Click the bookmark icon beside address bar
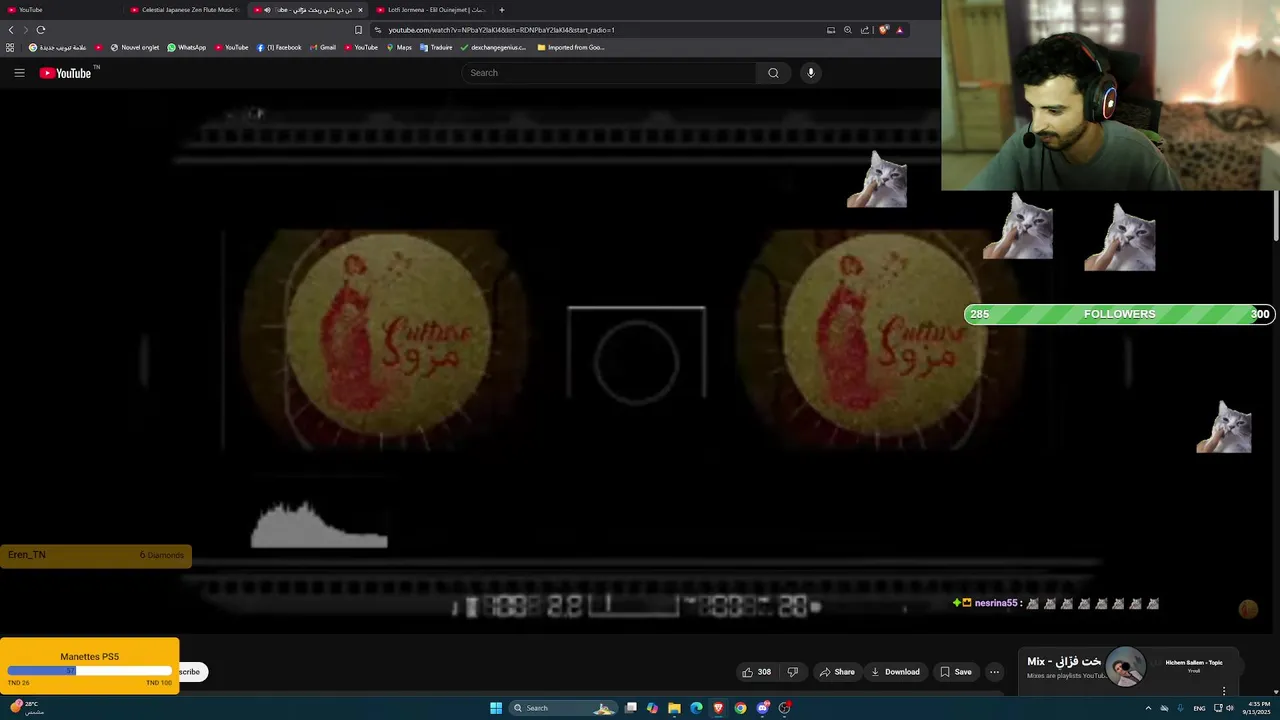The image size is (1280, 720). [x=358, y=30]
